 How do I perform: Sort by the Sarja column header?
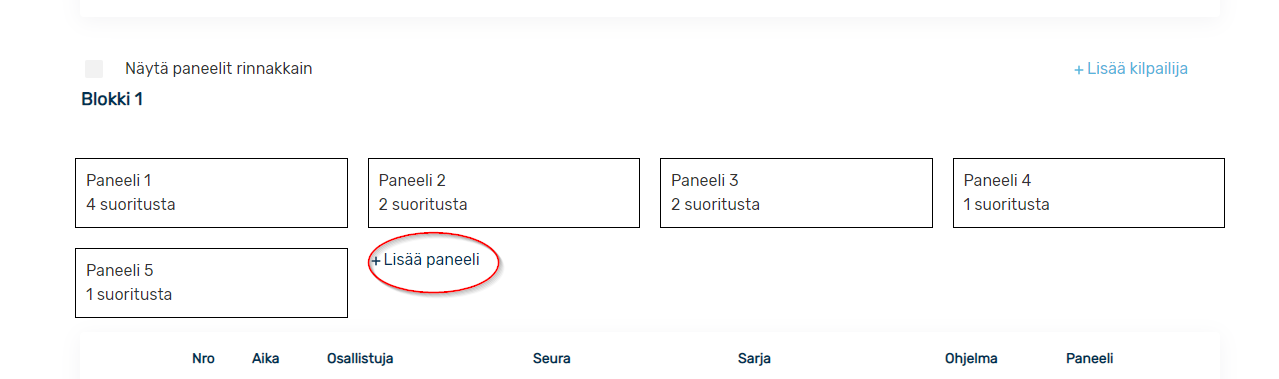(x=754, y=359)
